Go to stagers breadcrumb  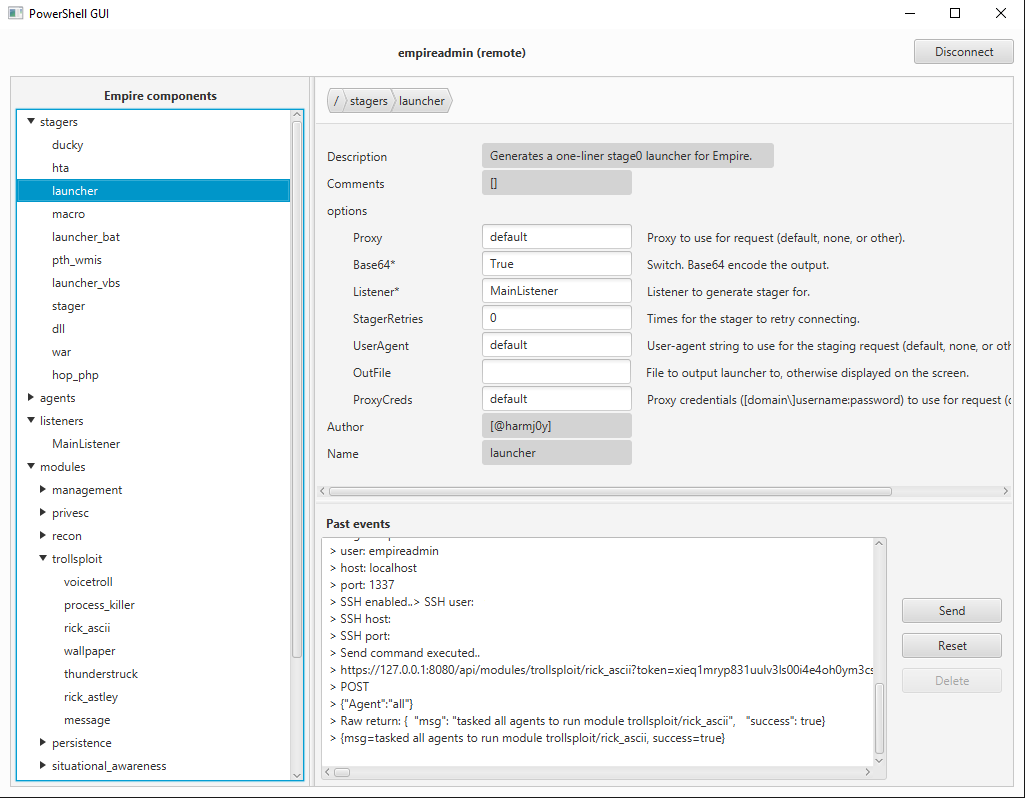[368, 101]
